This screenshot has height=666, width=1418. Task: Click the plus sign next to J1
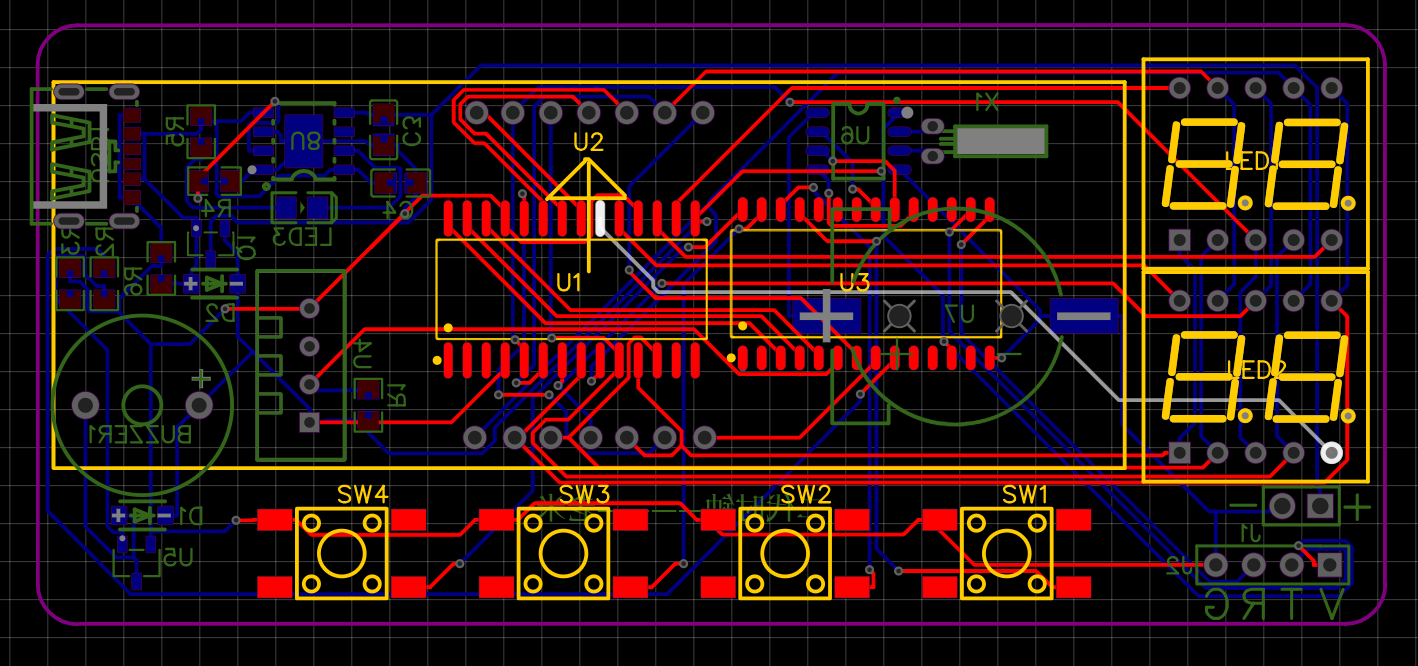tap(1357, 506)
